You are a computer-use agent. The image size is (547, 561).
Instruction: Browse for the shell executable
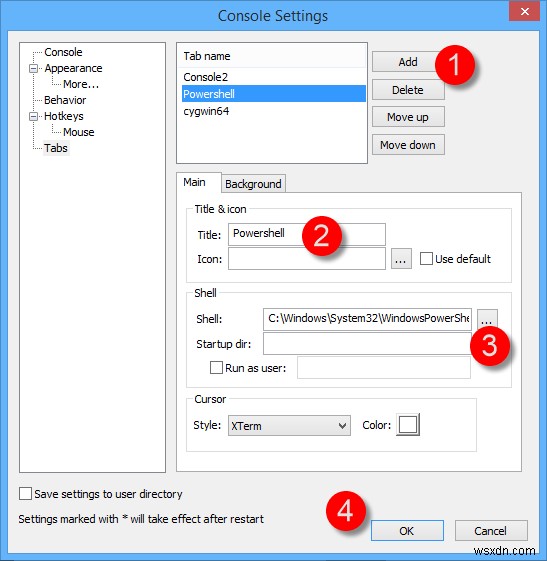[487, 318]
